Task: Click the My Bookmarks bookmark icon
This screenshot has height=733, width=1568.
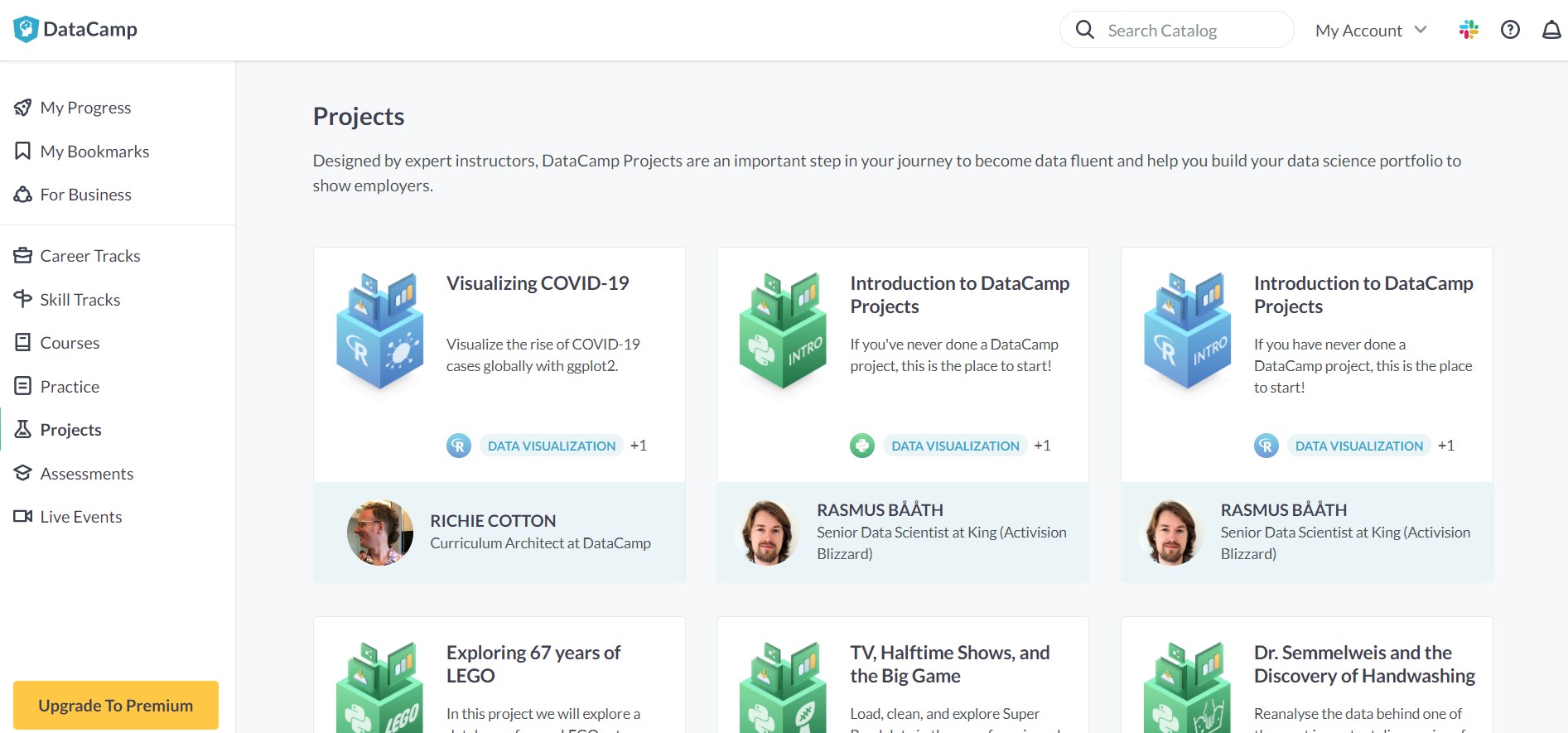Action: tap(23, 151)
